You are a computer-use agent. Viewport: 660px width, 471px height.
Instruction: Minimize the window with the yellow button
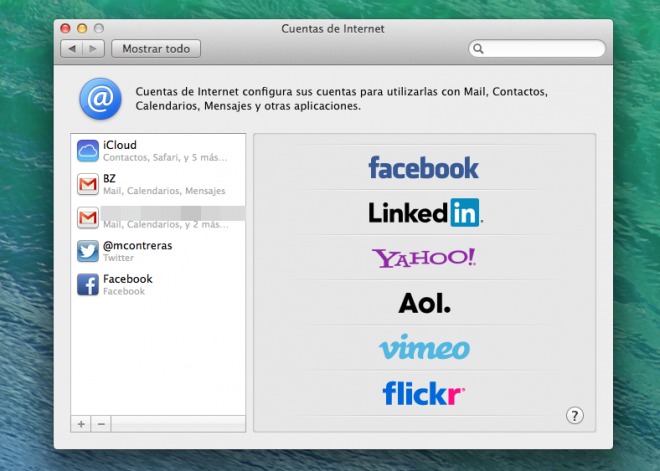82,28
